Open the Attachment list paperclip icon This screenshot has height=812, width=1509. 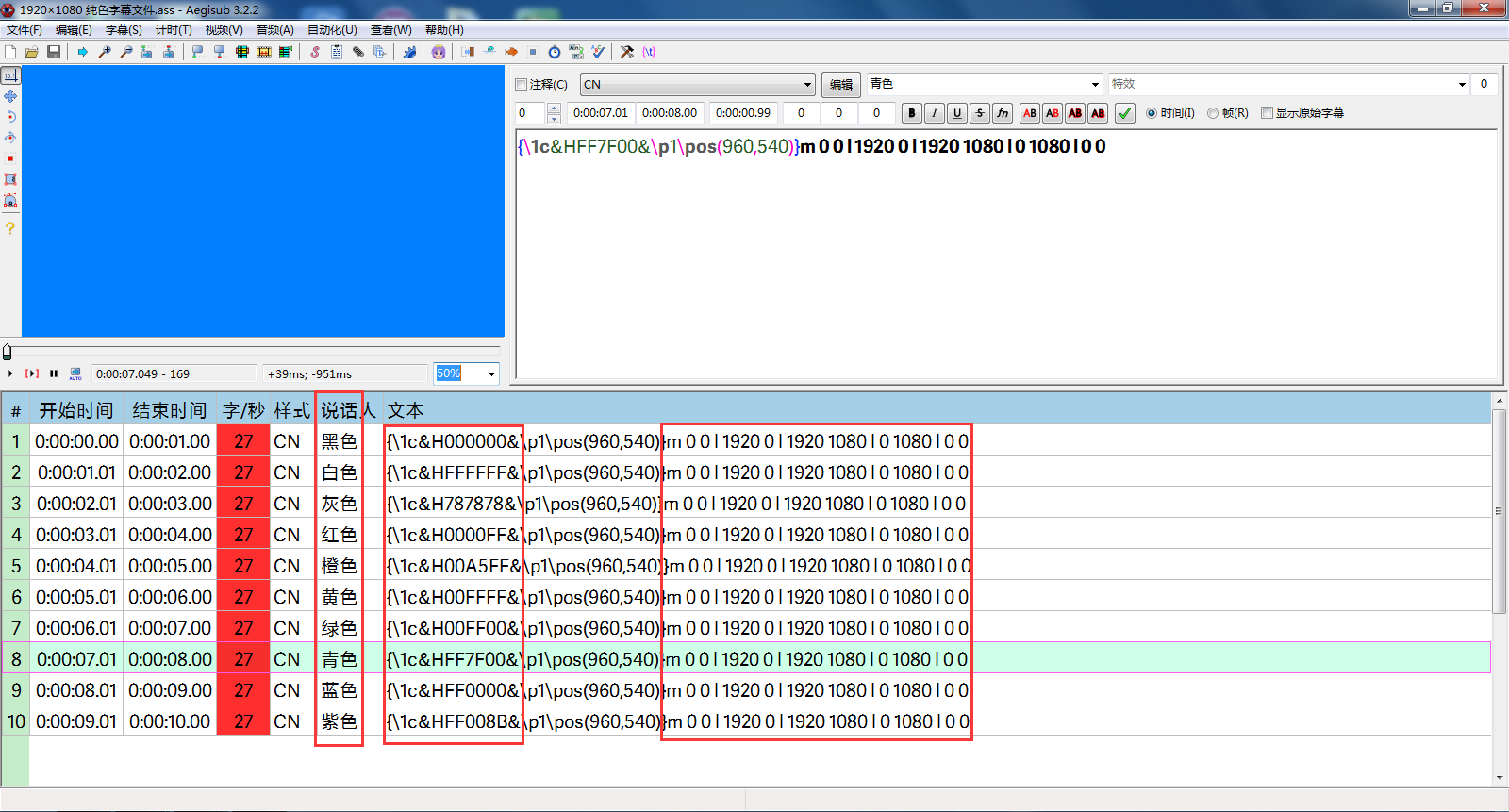[358, 52]
